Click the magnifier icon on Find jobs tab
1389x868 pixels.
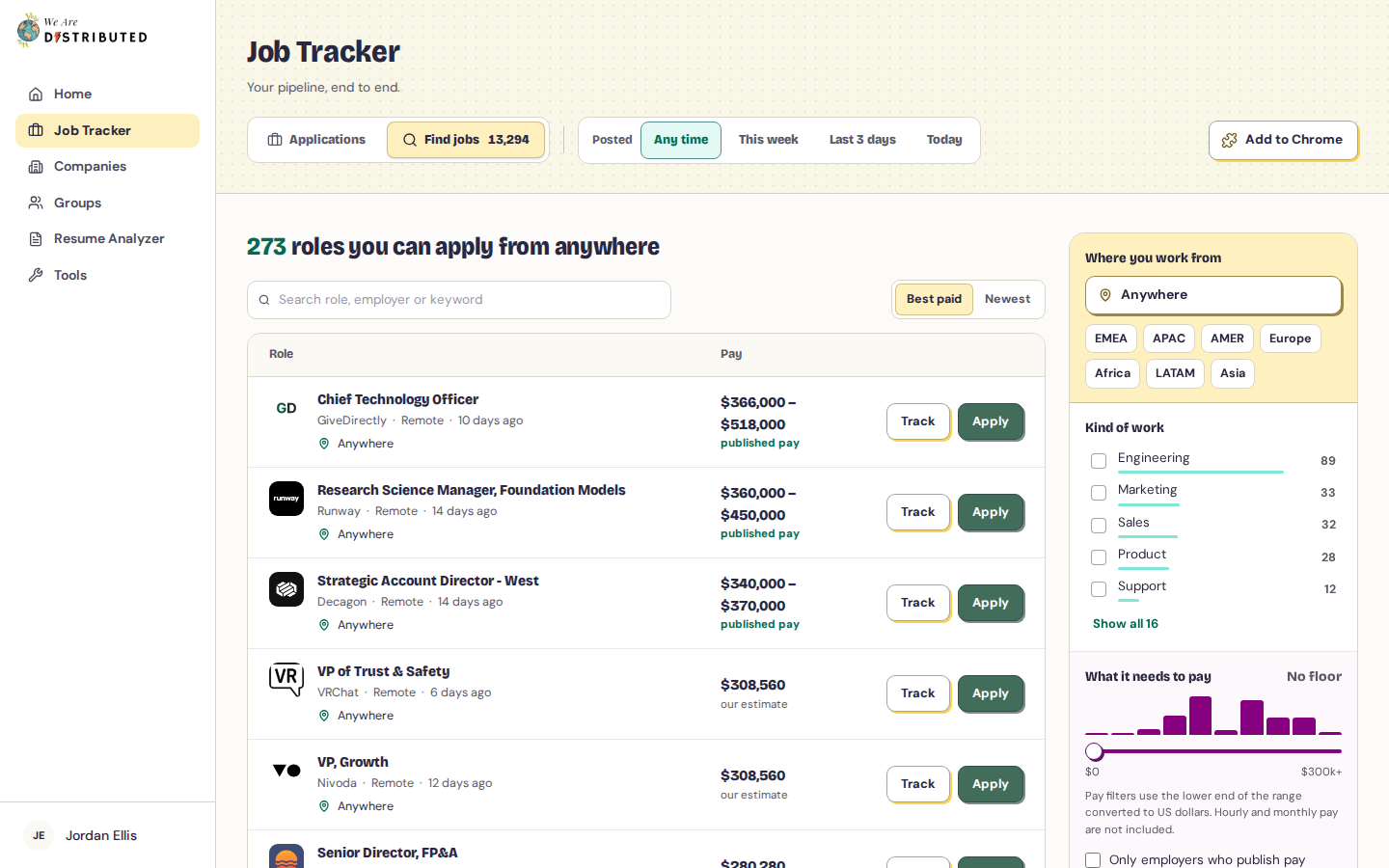pos(410,140)
